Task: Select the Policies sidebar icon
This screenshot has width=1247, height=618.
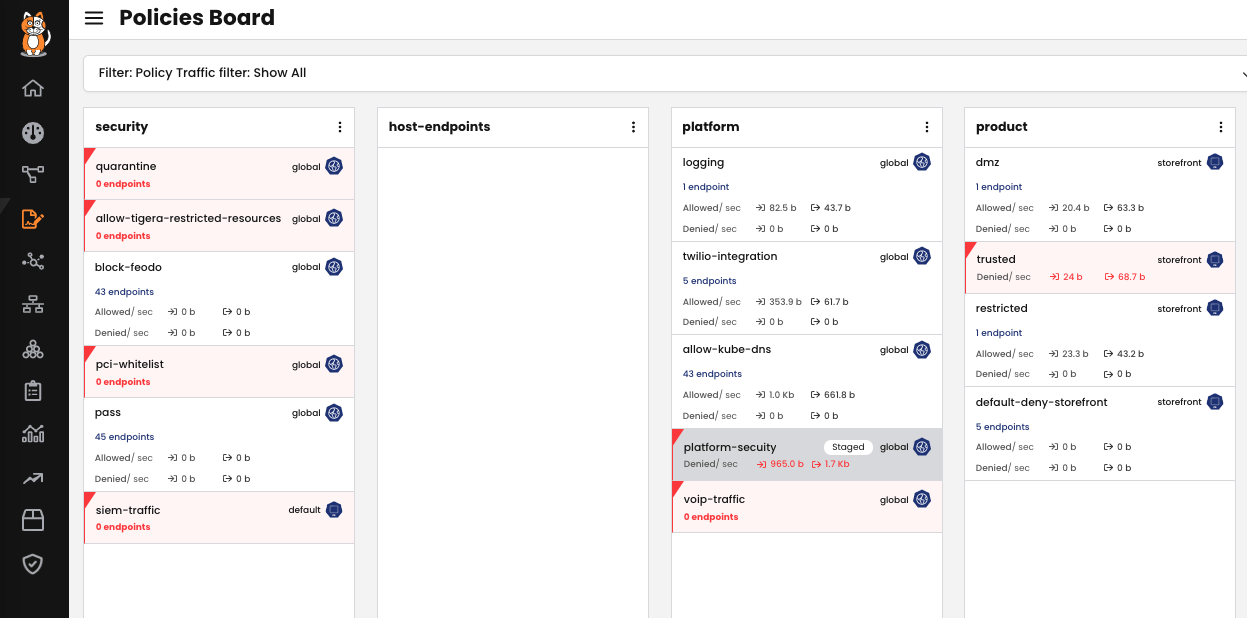Action: click(33, 219)
